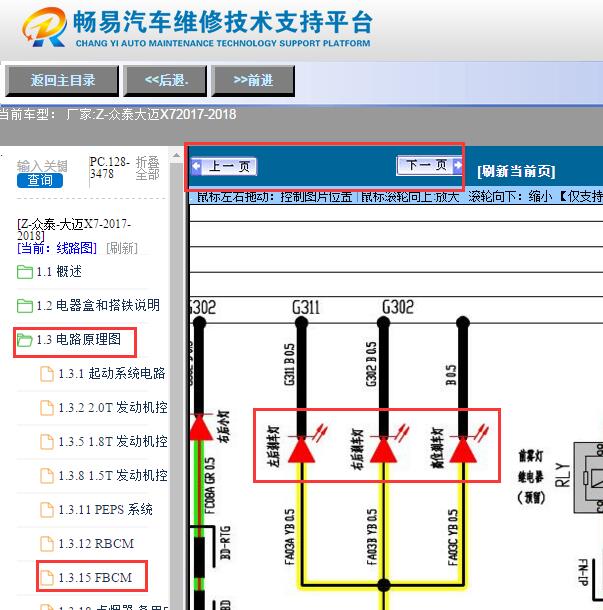The height and width of the screenshot is (610, 603).
Task: Click the FA03A YB 0.5 wire label
Action: pyautogui.click(x=290, y=537)
